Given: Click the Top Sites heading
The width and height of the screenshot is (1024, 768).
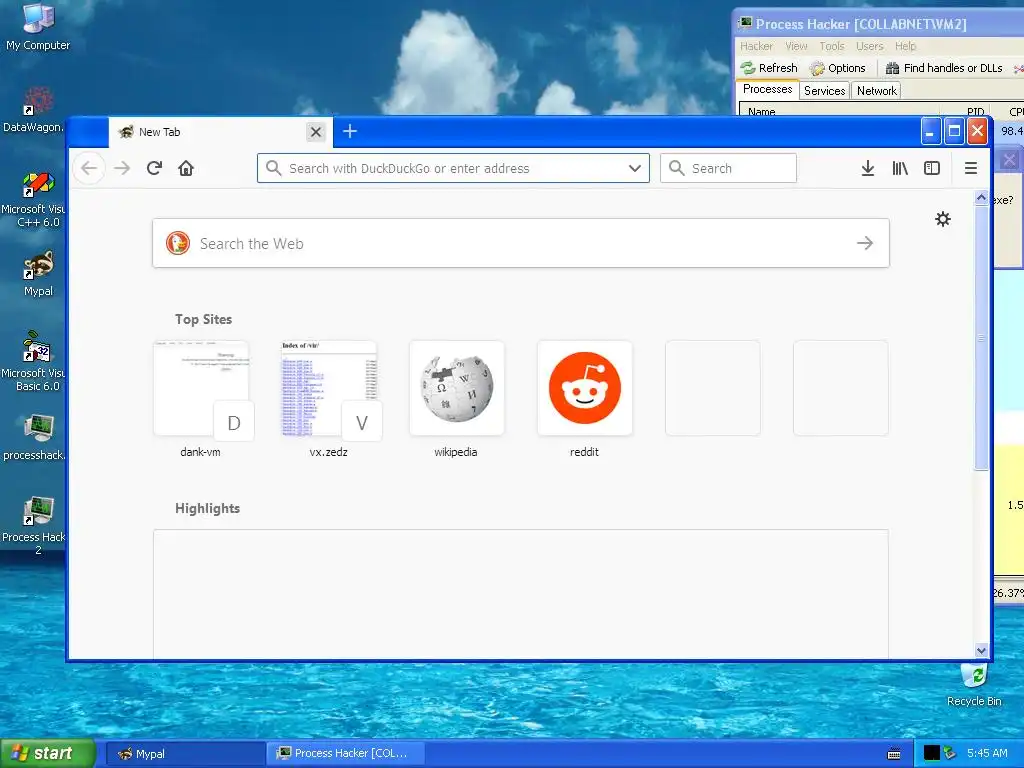Looking at the screenshot, I should pos(203,319).
